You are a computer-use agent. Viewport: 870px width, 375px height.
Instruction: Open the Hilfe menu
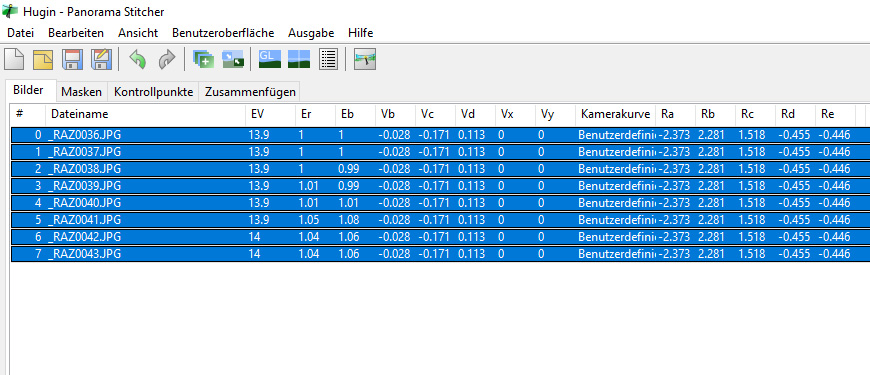pyautogui.click(x=361, y=33)
